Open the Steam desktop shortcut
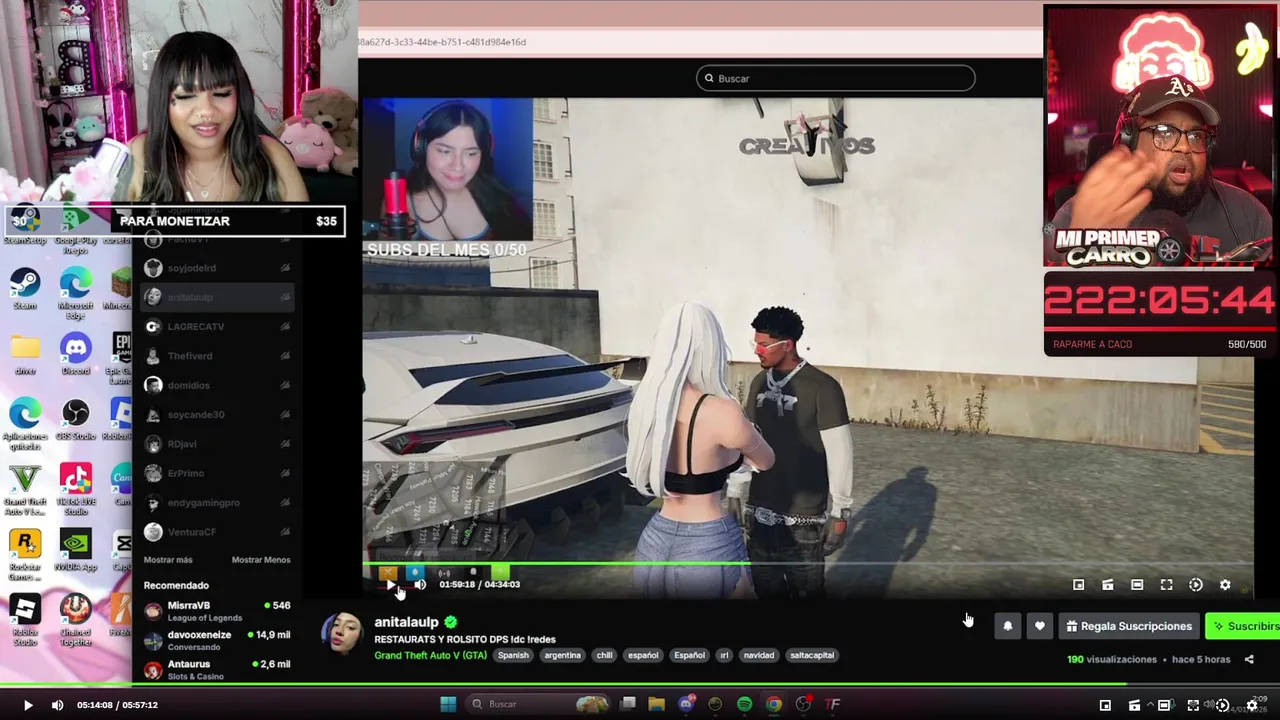Screen dimensions: 1280x720 [x=25, y=291]
